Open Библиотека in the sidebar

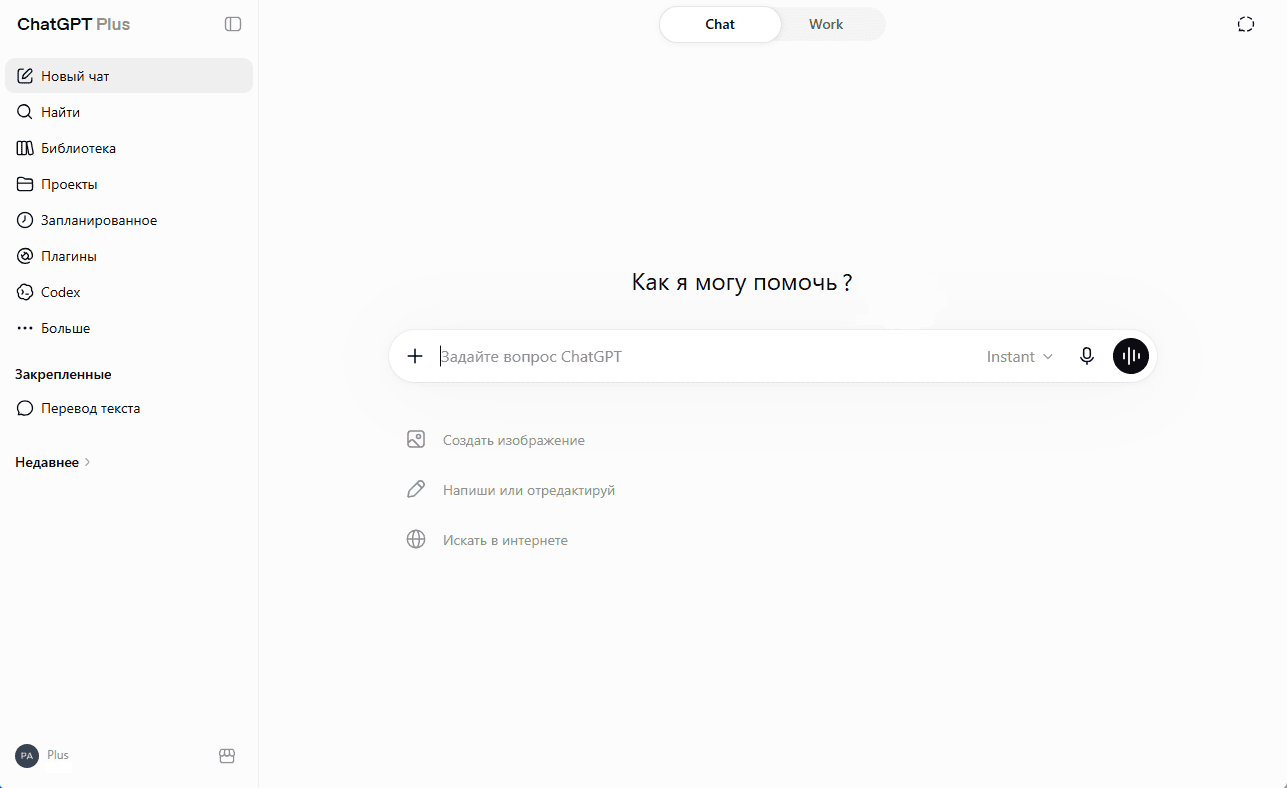pyautogui.click(x=129, y=148)
